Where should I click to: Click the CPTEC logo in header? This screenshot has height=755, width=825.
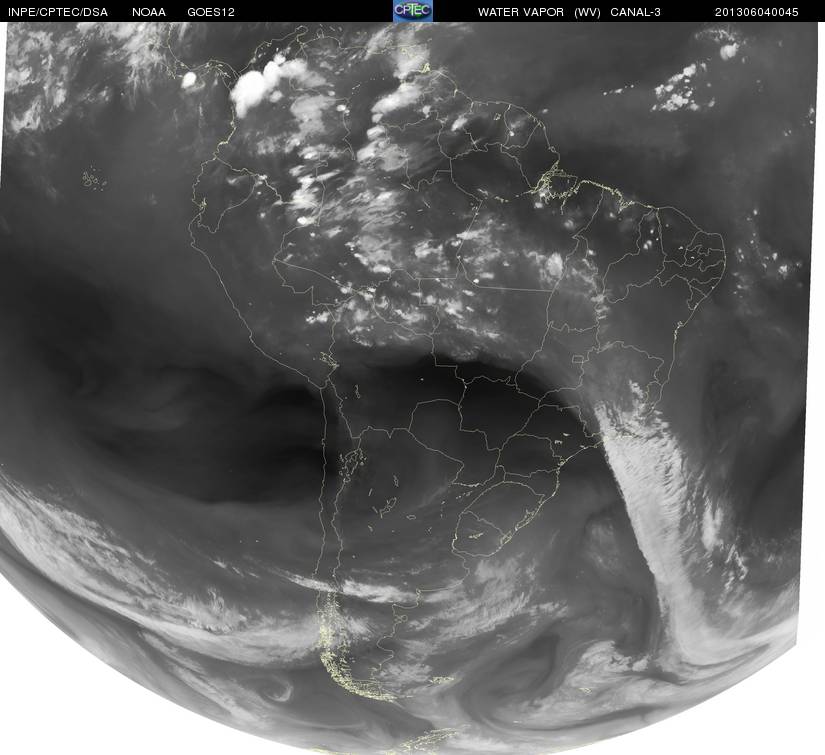(x=413, y=11)
